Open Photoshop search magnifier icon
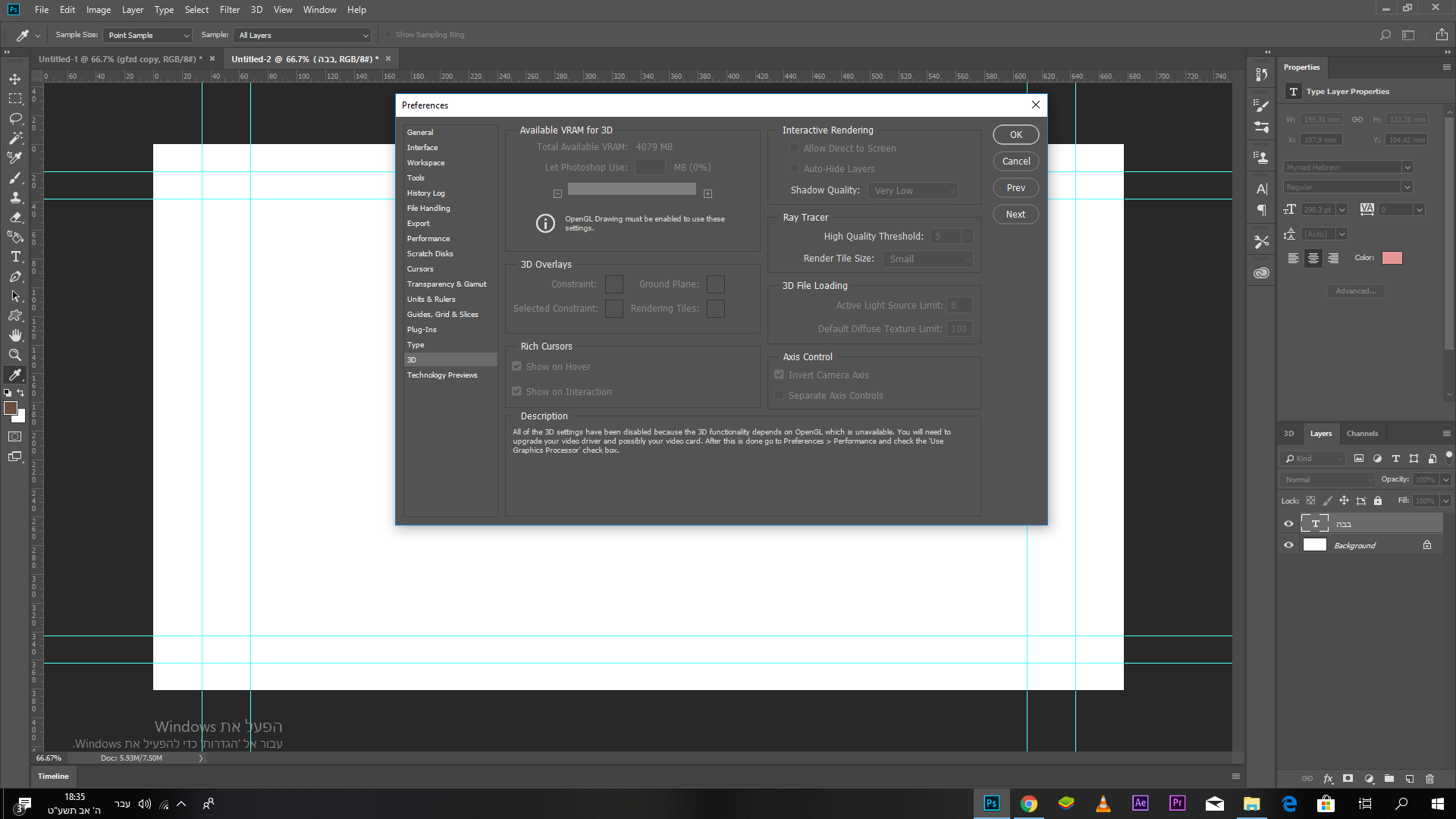The image size is (1456, 819). [x=1385, y=35]
